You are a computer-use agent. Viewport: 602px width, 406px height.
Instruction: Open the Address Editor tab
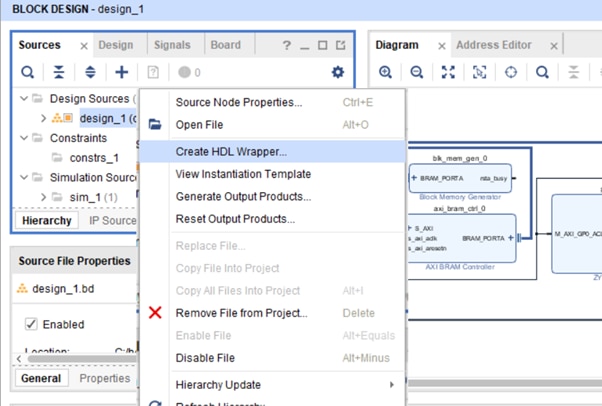(494, 45)
